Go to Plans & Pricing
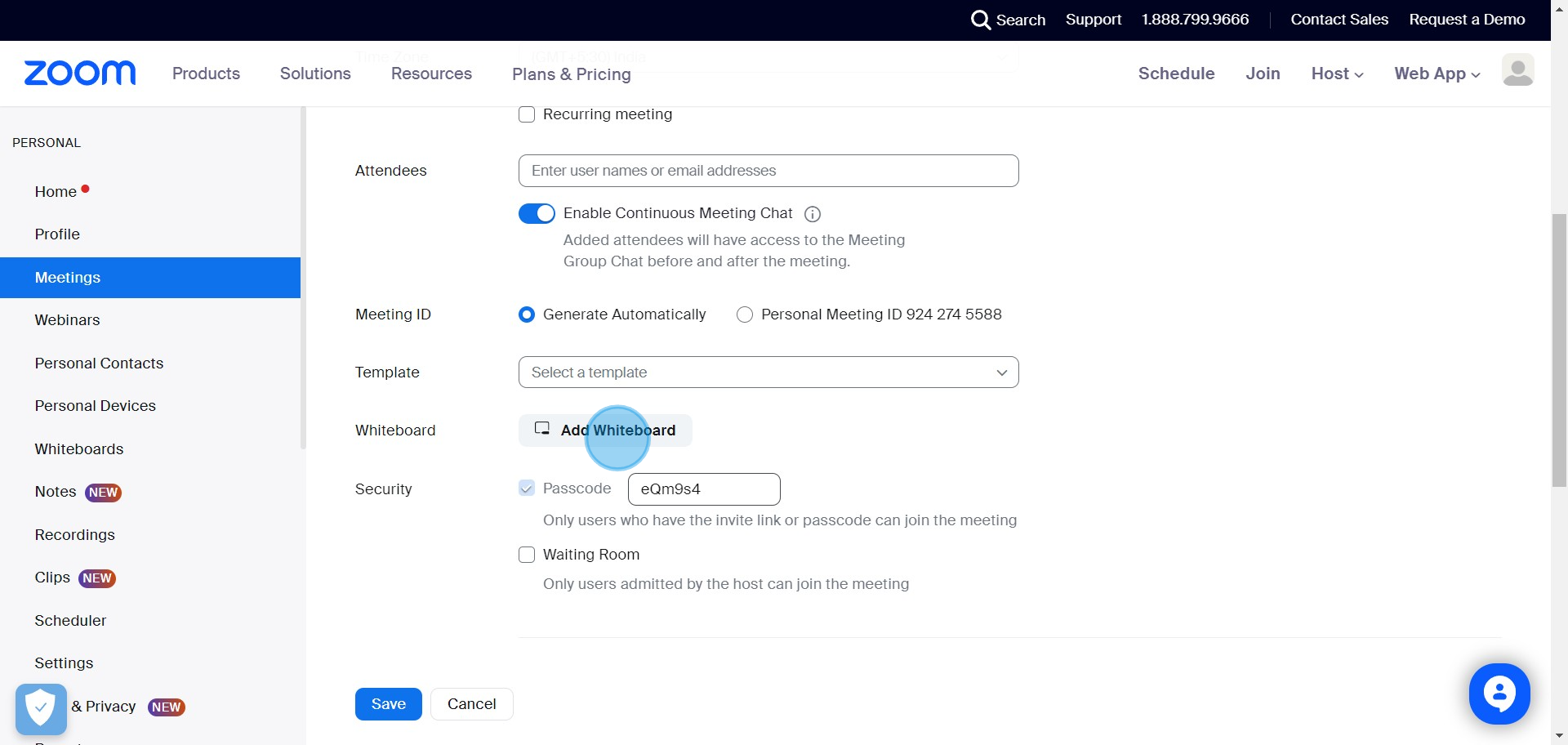Viewport: 1568px width, 745px height. (x=572, y=74)
